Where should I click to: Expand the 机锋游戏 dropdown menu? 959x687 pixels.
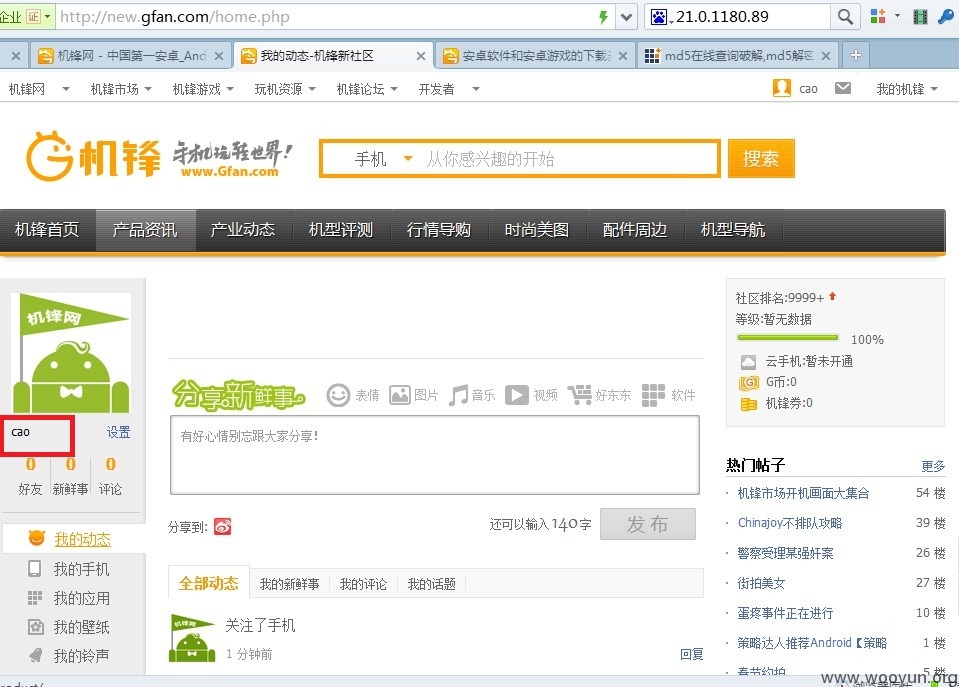tap(230, 89)
